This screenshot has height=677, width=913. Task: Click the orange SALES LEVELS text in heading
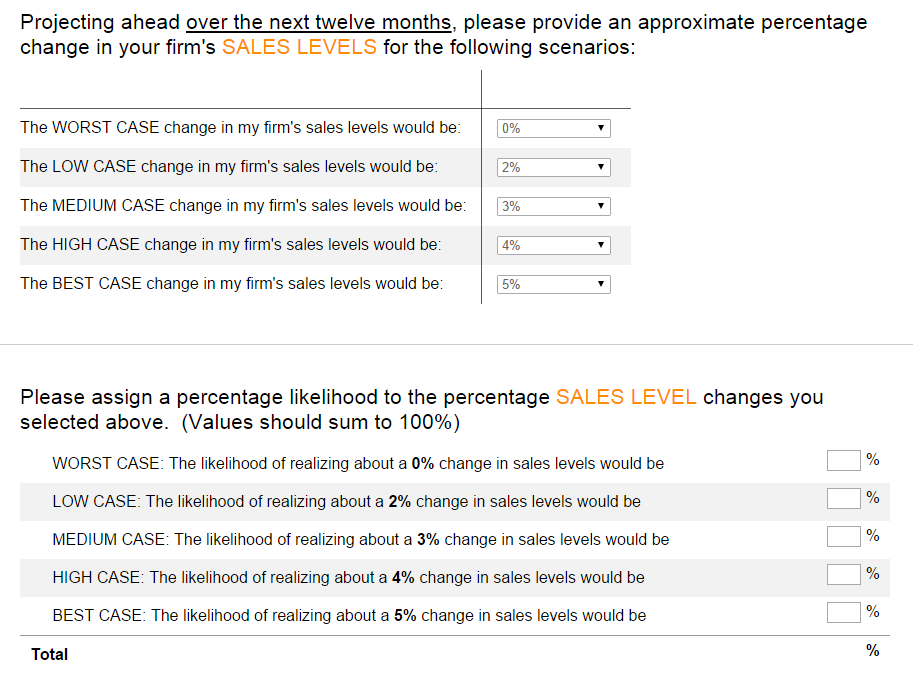pyautogui.click(x=299, y=47)
